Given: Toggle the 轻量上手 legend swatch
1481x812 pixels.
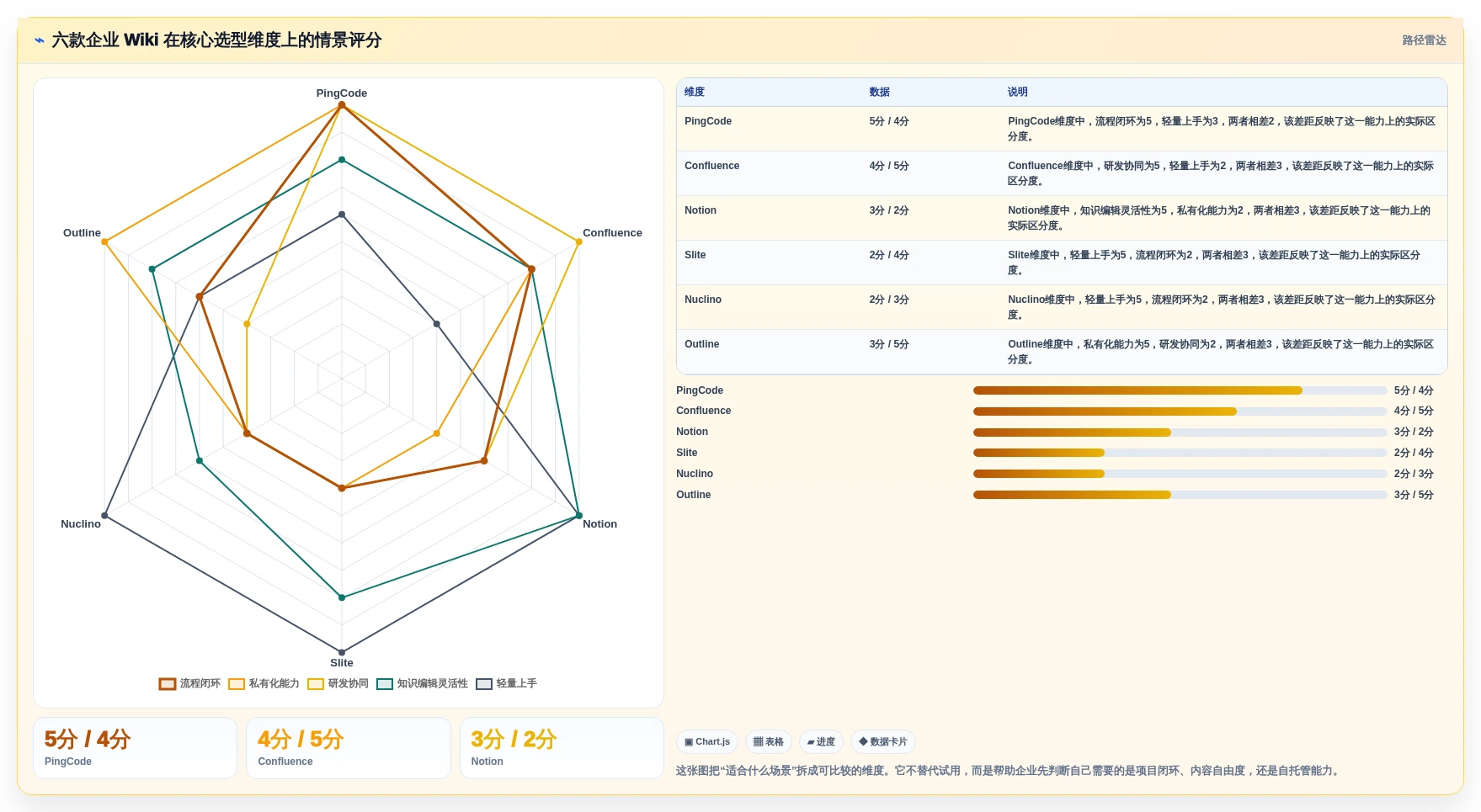Looking at the screenshot, I should [x=484, y=684].
